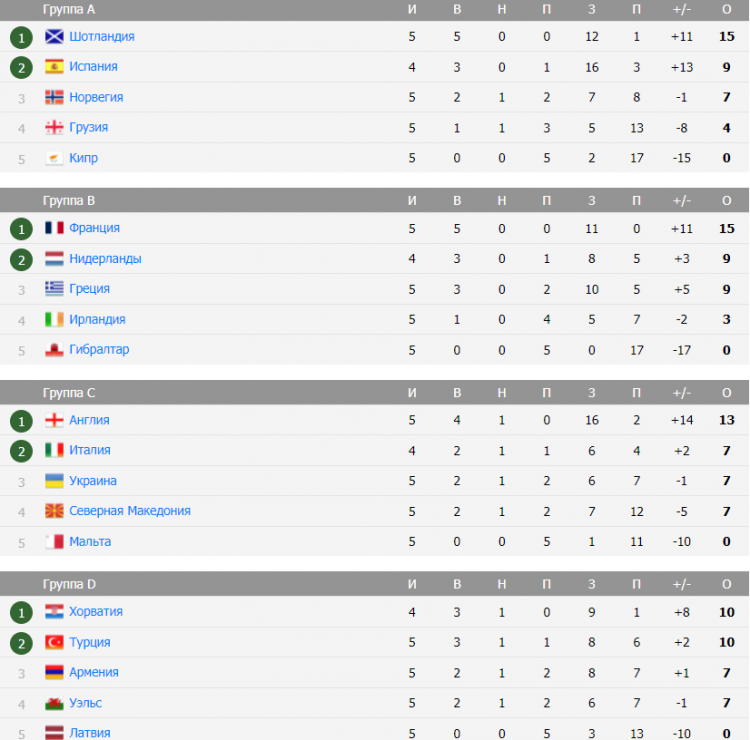750x740 pixels.
Task: Open the Северная Македония team link
Action: [x=130, y=511]
